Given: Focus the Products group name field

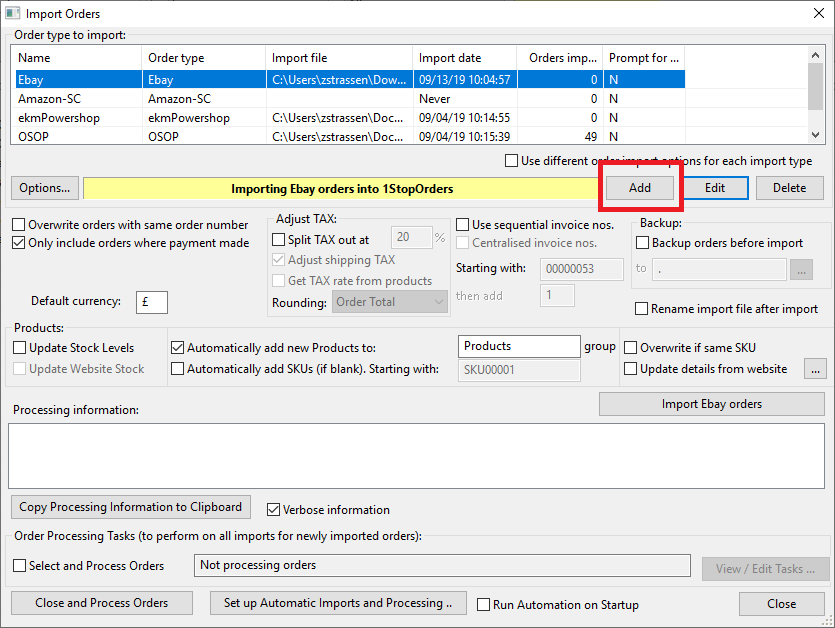Looking at the screenshot, I should 519,346.
